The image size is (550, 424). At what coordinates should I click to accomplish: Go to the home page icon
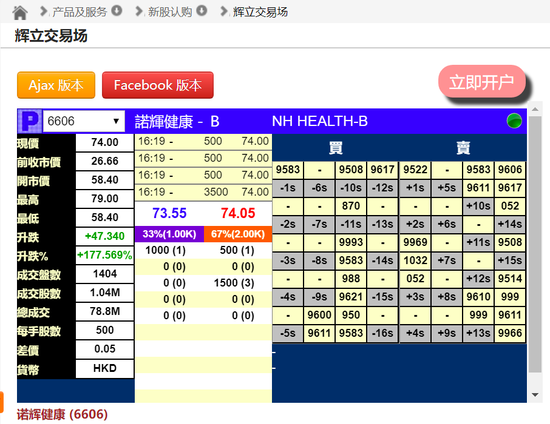coord(20,13)
